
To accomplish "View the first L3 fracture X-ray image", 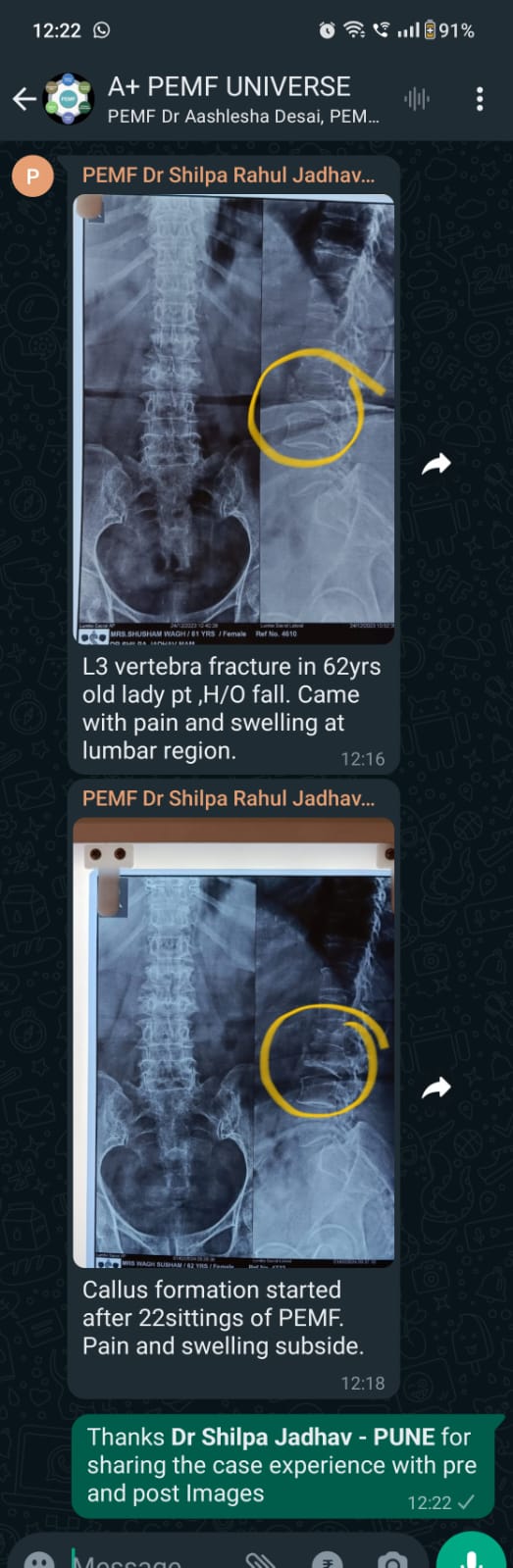I will click(235, 420).
